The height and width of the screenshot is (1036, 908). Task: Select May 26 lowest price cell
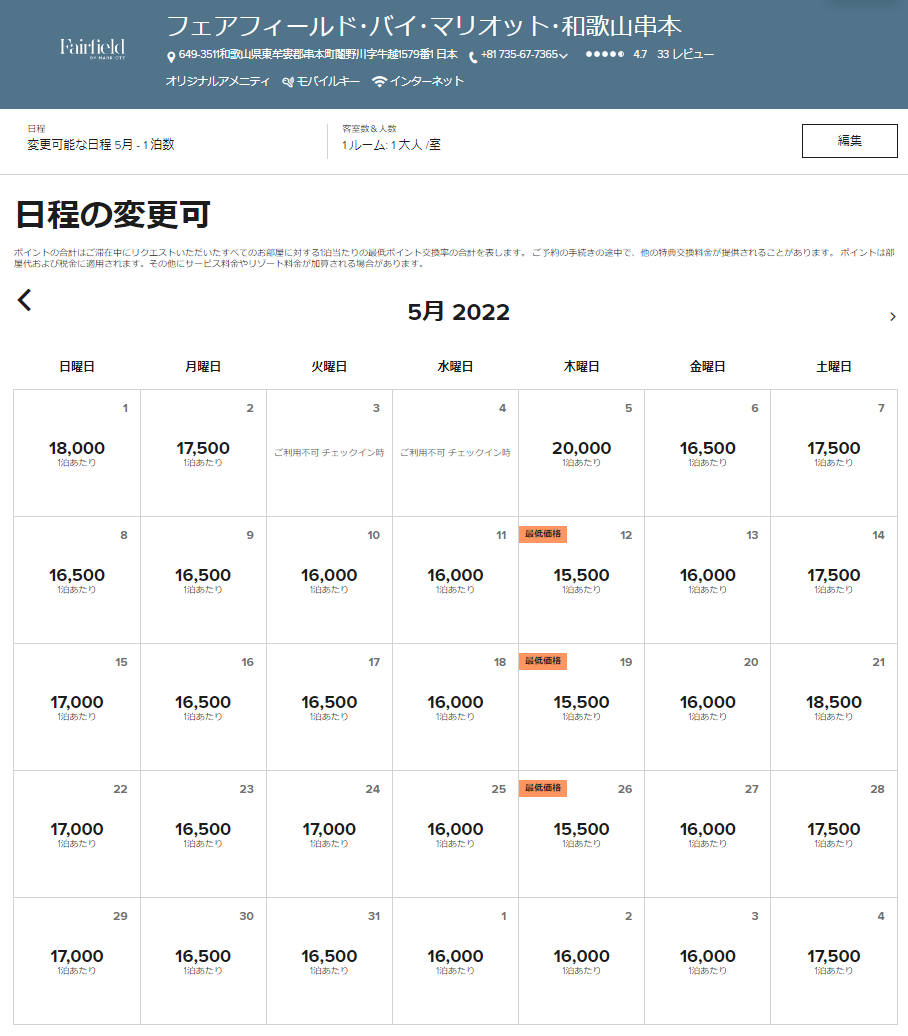581,832
